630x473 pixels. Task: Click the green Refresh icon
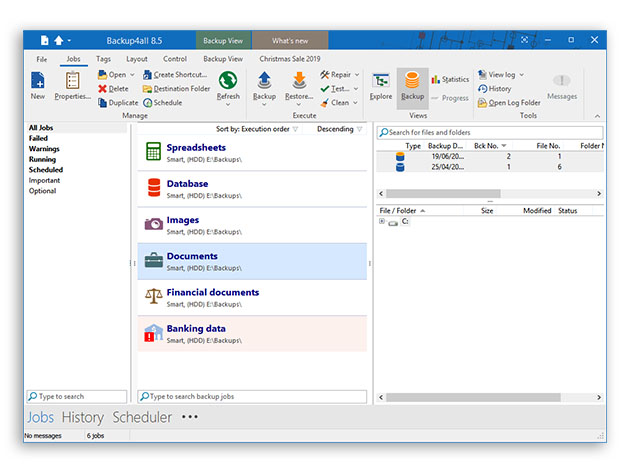tap(228, 83)
